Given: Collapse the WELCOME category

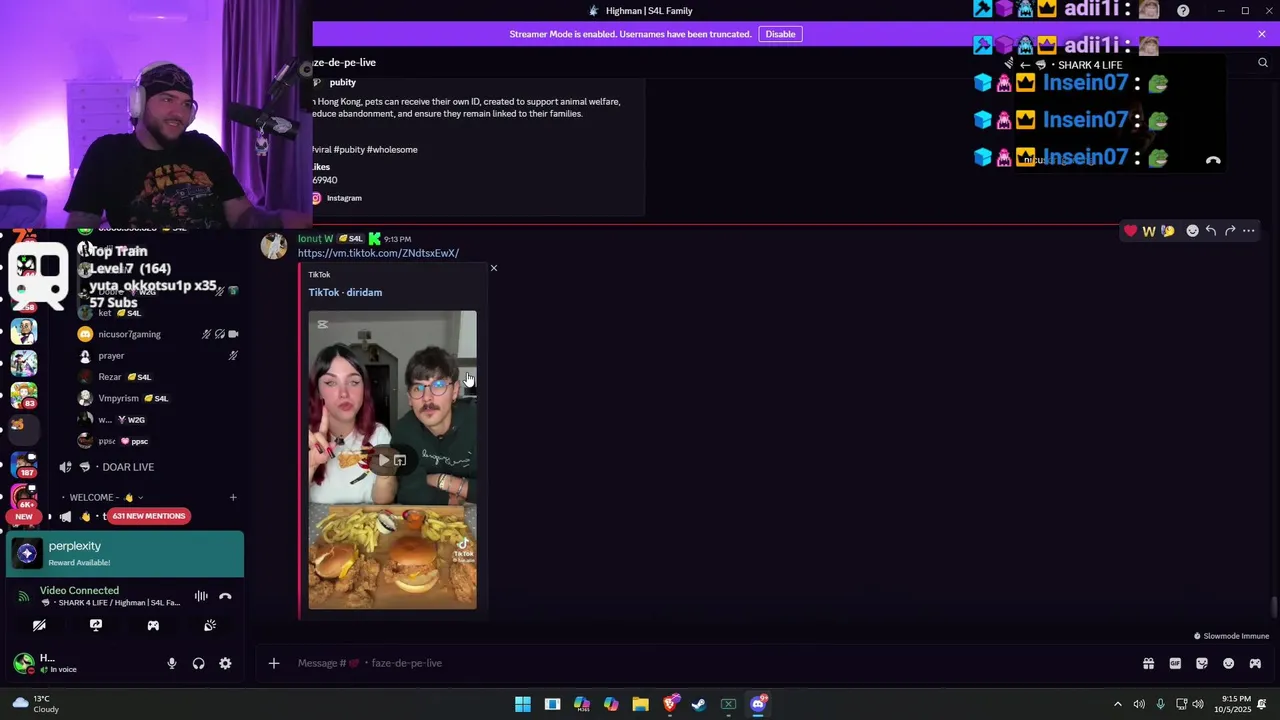Looking at the screenshot, I should pos(101,497).
